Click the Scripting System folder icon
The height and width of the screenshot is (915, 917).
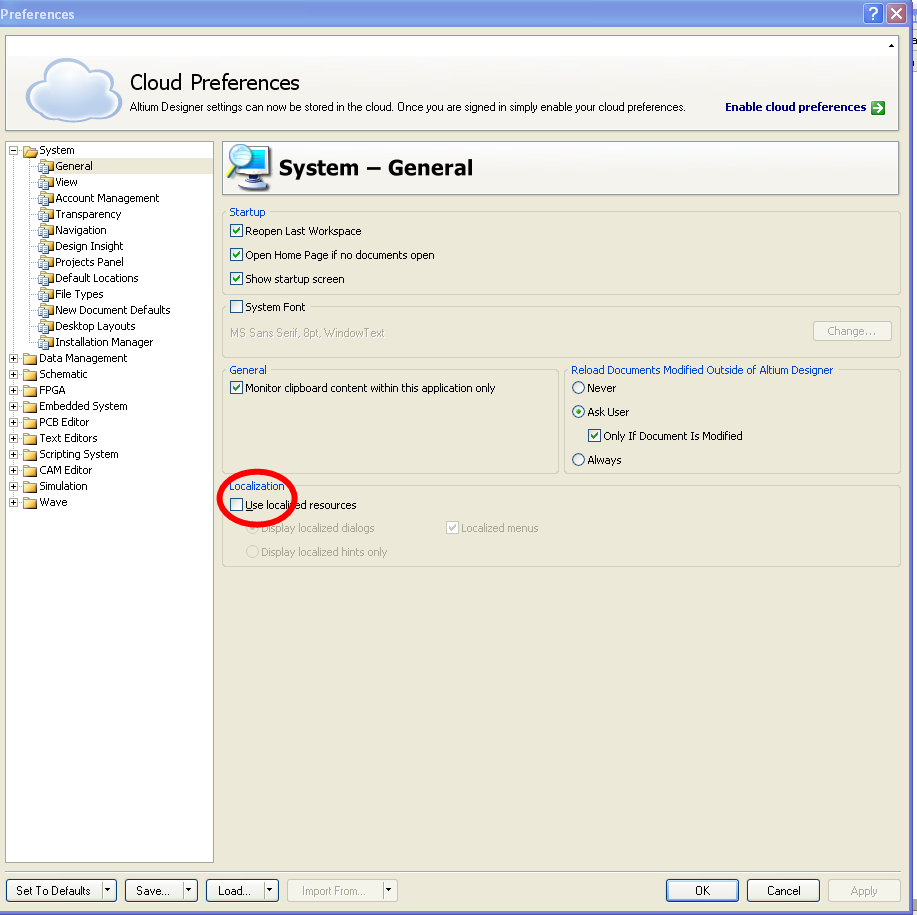pos(30,454)
